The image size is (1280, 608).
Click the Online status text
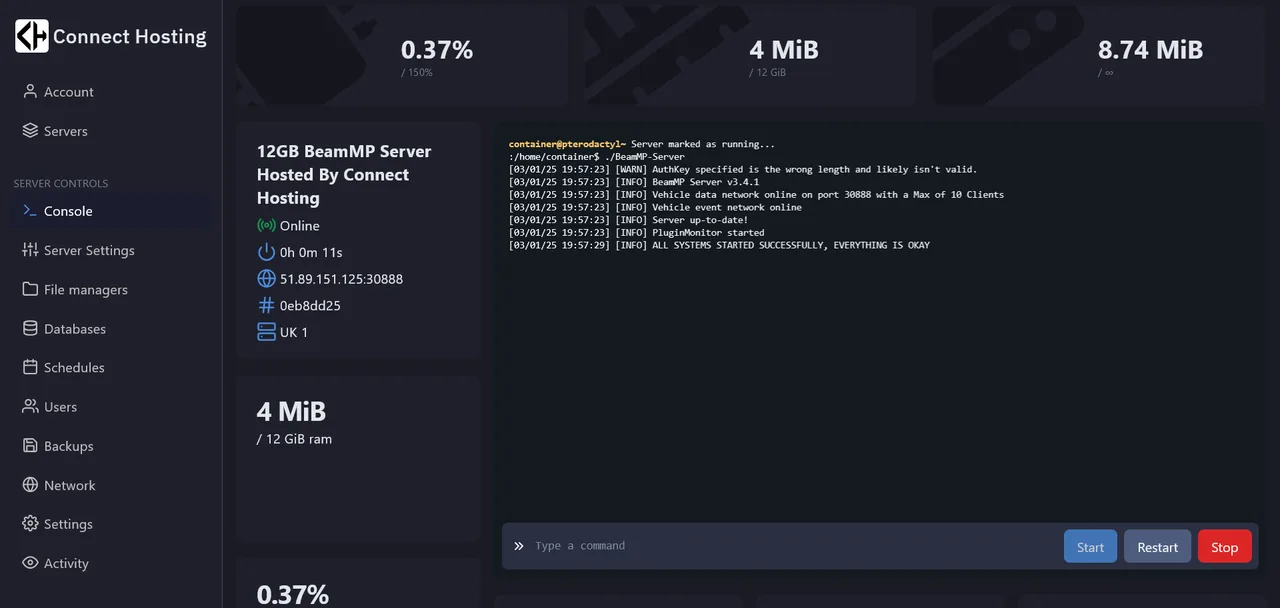[x=300, y=226]
